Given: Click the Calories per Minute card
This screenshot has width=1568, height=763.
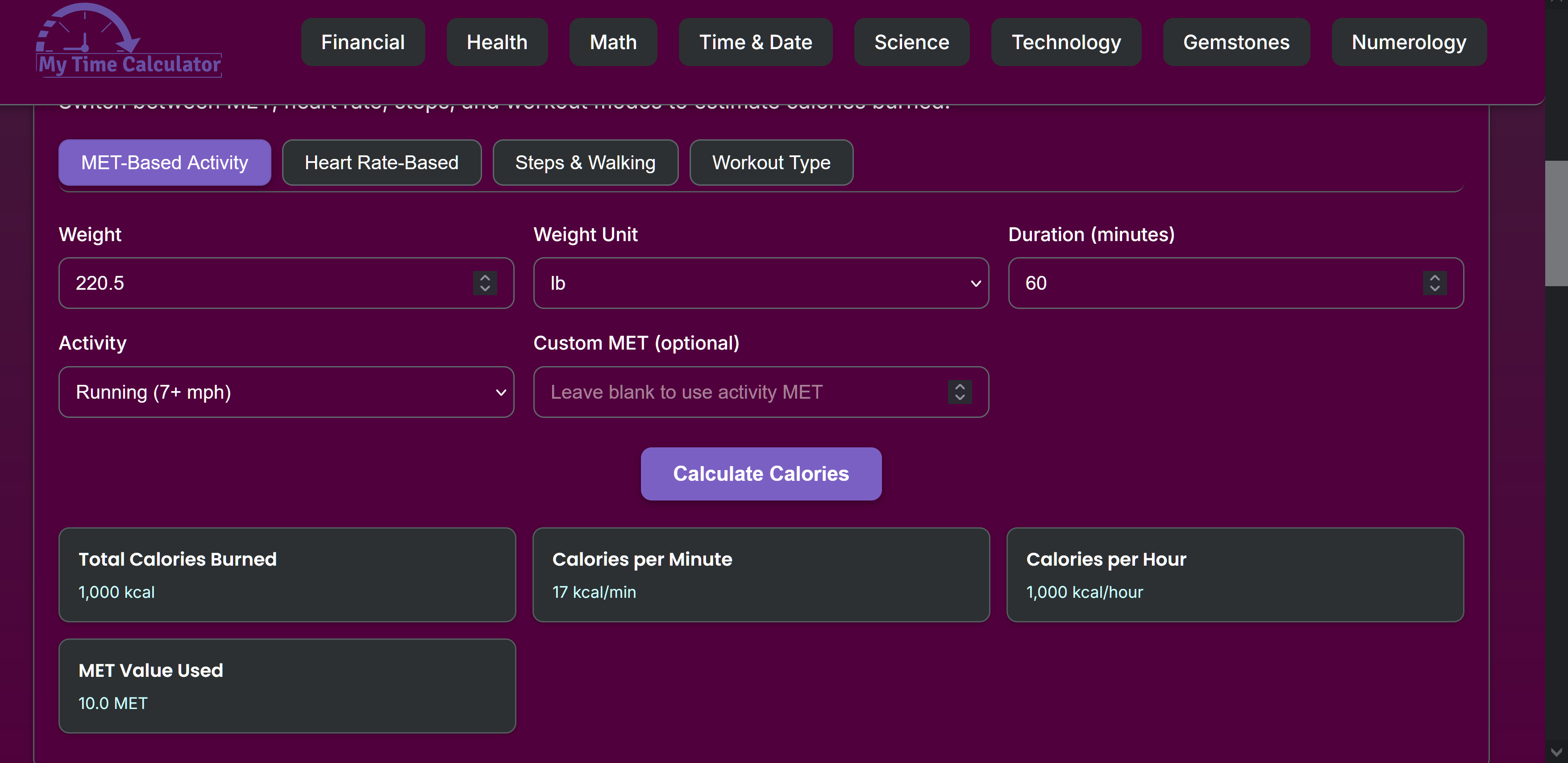Looking at the screenshot, I should coord(761,575).
